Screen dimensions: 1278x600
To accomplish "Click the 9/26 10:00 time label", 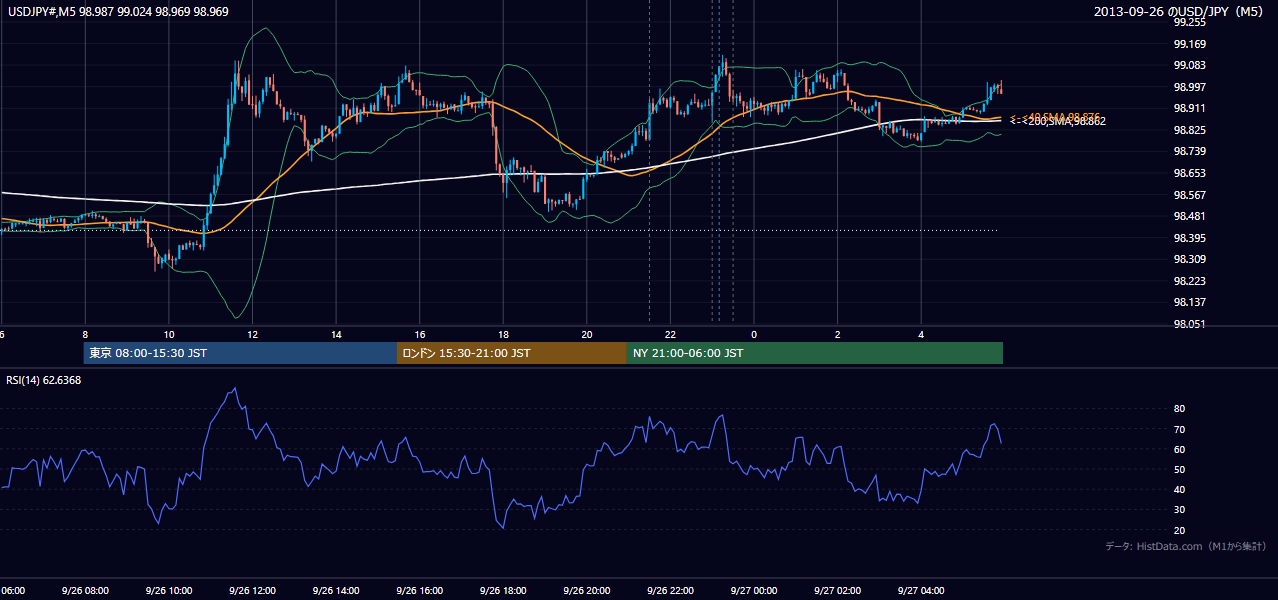I will tap(169, 591).
